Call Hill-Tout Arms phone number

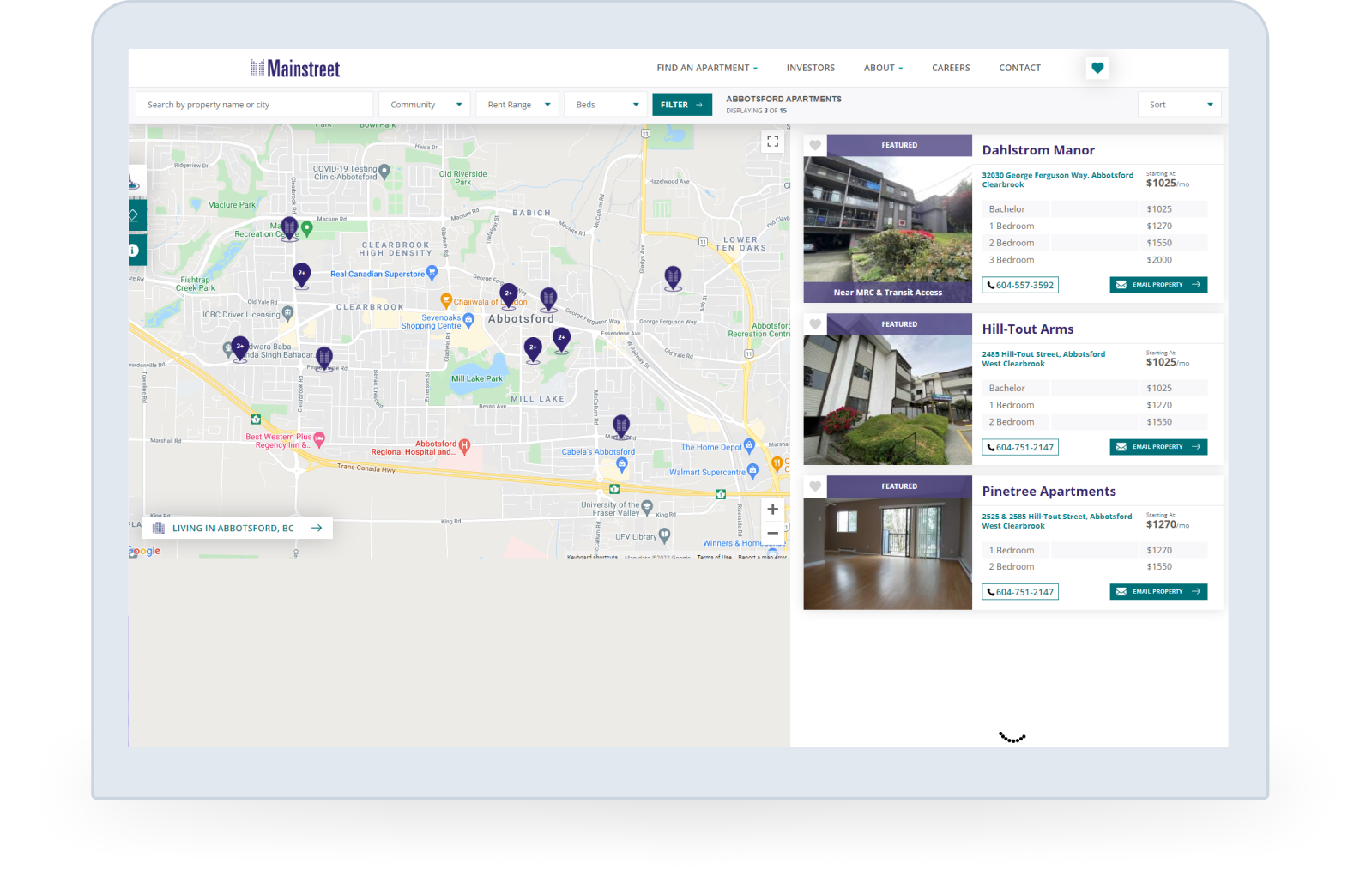pos(1020,447)
